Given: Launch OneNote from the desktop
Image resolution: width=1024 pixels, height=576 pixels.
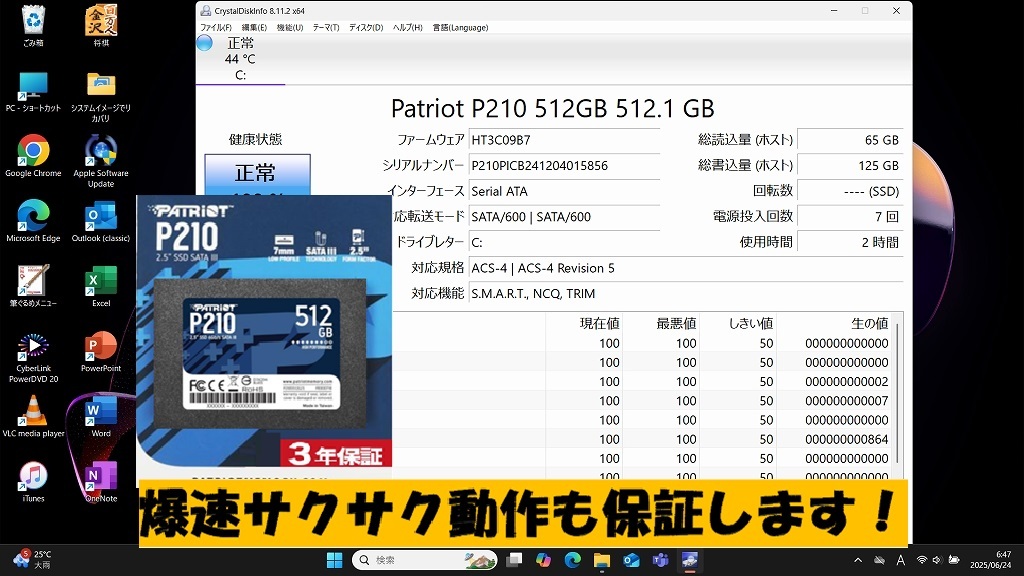Looking at the screenshot, I should [101, 482].
